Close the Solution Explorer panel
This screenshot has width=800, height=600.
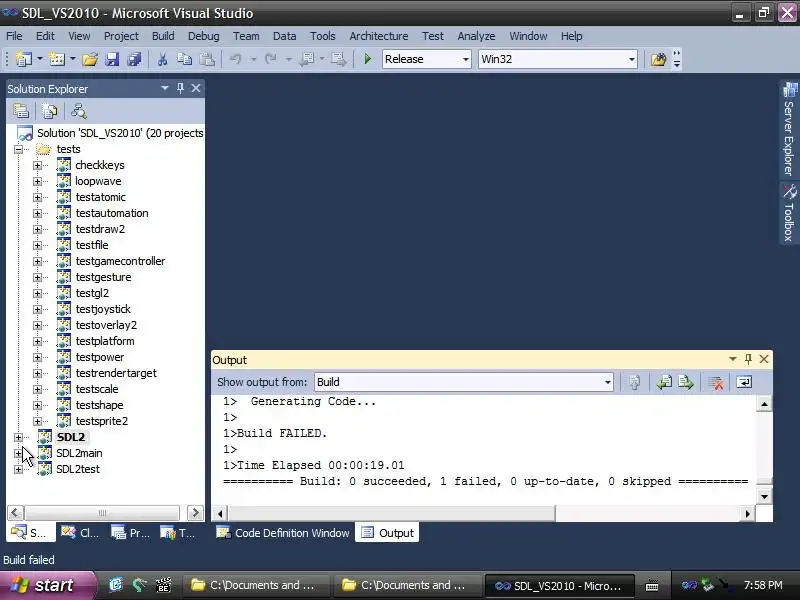pos(196,88)
